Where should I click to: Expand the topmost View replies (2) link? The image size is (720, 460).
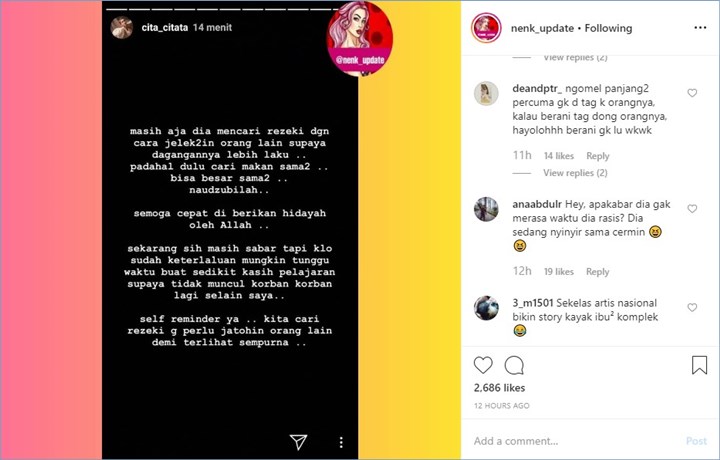[575, 58]
